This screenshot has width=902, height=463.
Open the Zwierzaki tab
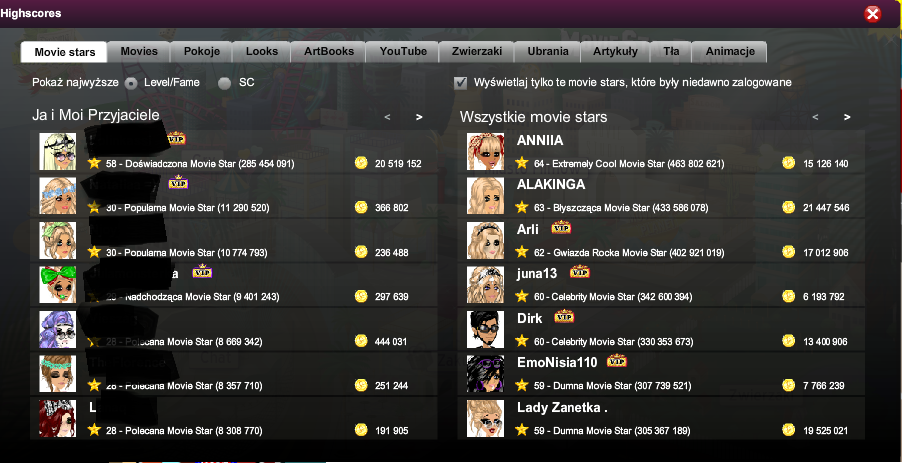pyautogui.click(x=477, y=51)
